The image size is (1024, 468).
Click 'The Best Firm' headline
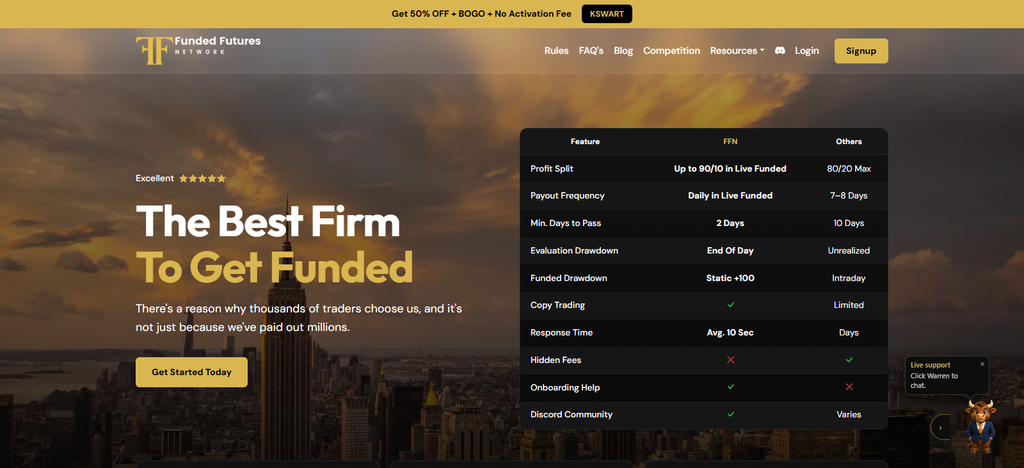pyautogui.click(x=268, y=222)
